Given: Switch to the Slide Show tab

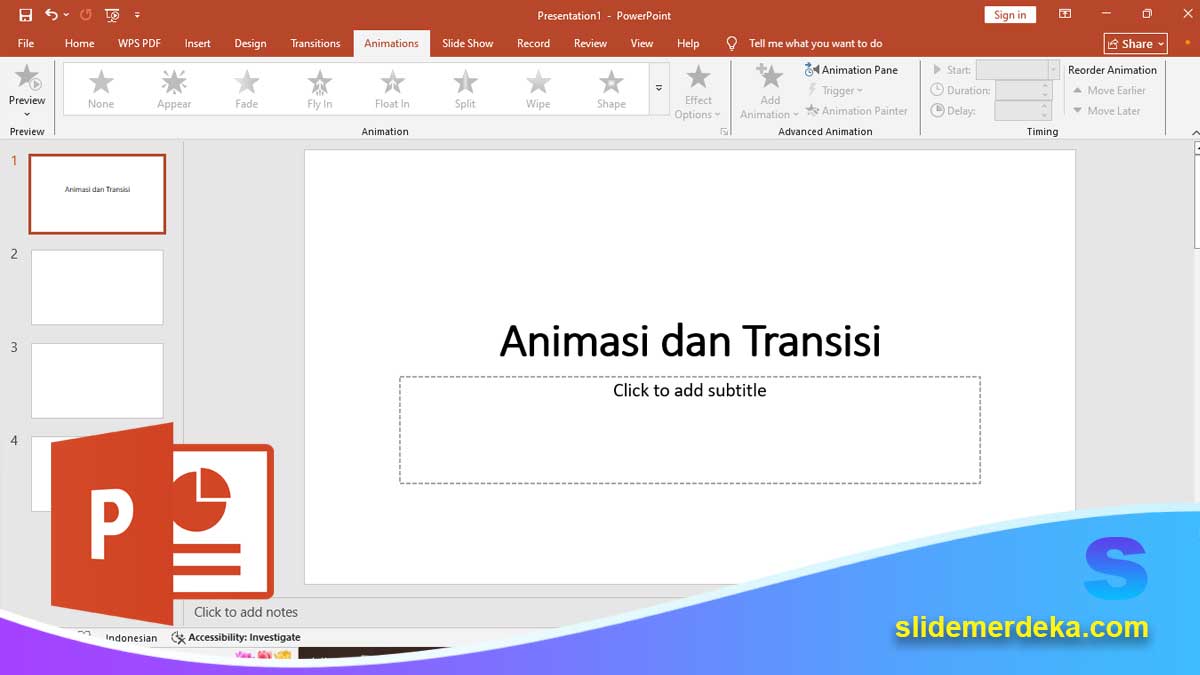Looking at the screenshot, I should 468,43.
